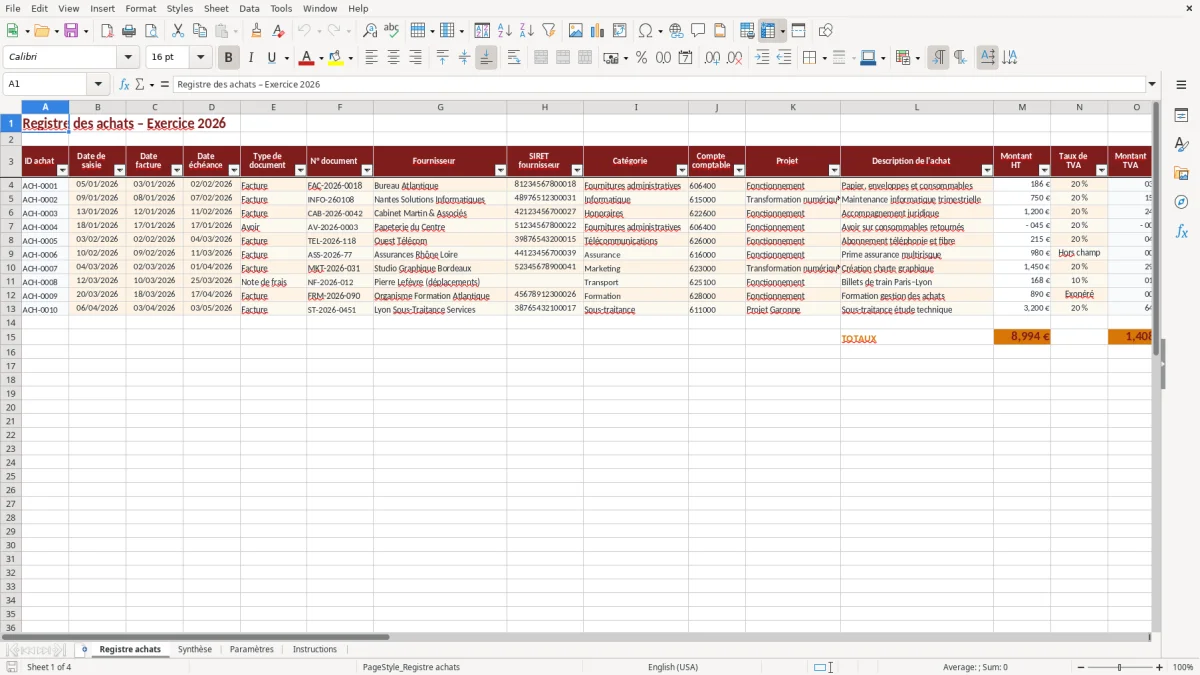This screenshot has height=675, width=1200.
Task: Switch to the Paramètres sheet tab
Action: 251,649
